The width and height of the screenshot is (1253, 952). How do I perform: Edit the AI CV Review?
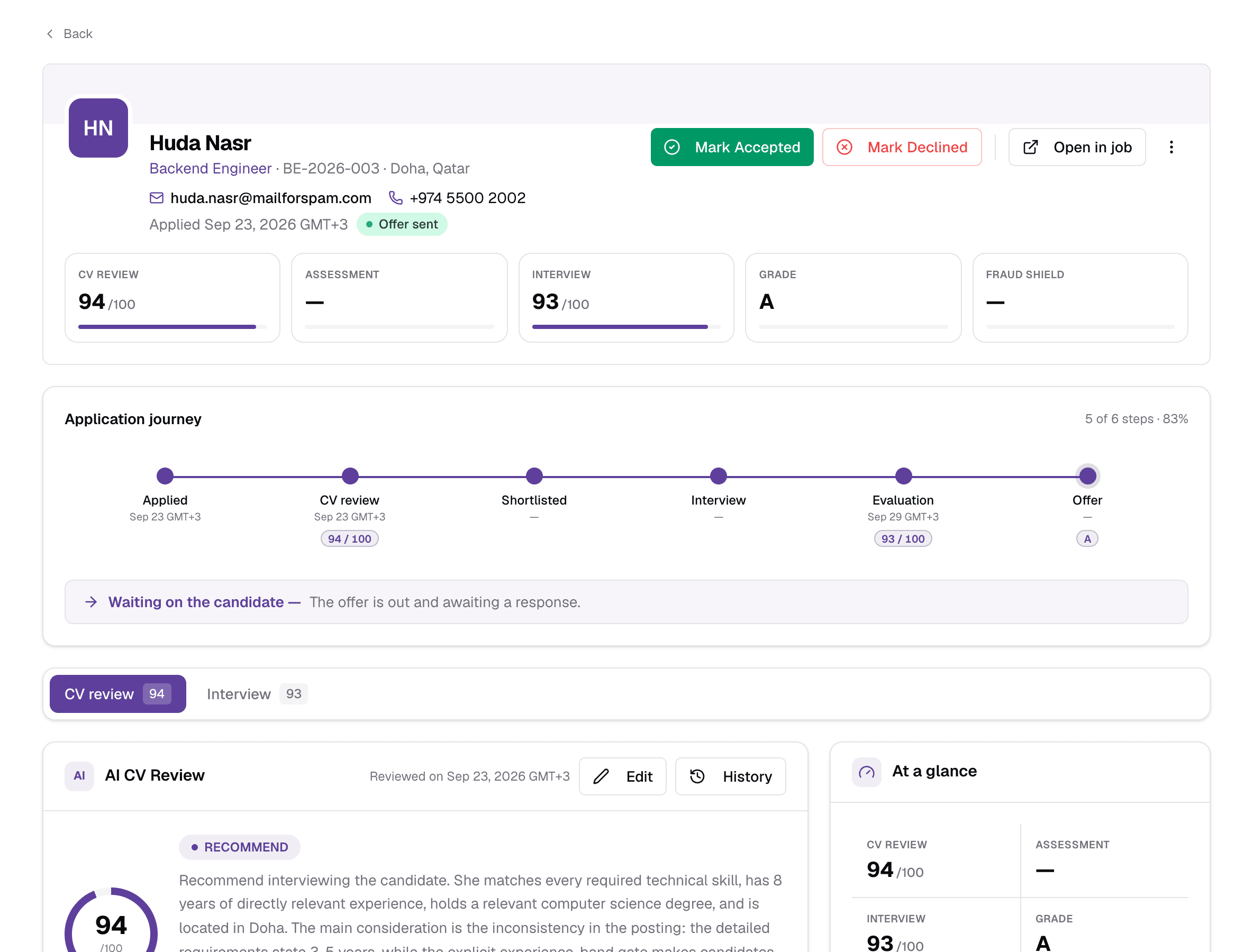click(x=622, y=776)
